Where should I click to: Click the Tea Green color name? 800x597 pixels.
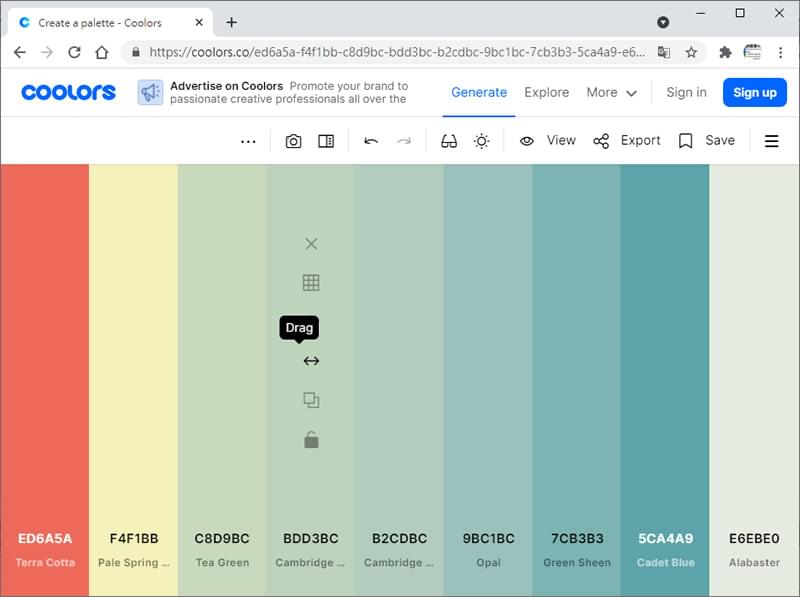[x=222, y=562]
